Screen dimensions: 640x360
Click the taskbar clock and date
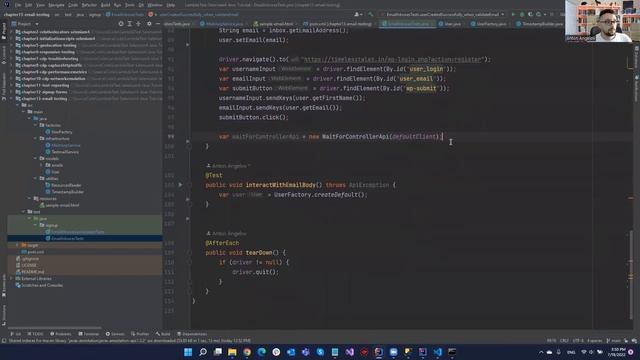618,352
